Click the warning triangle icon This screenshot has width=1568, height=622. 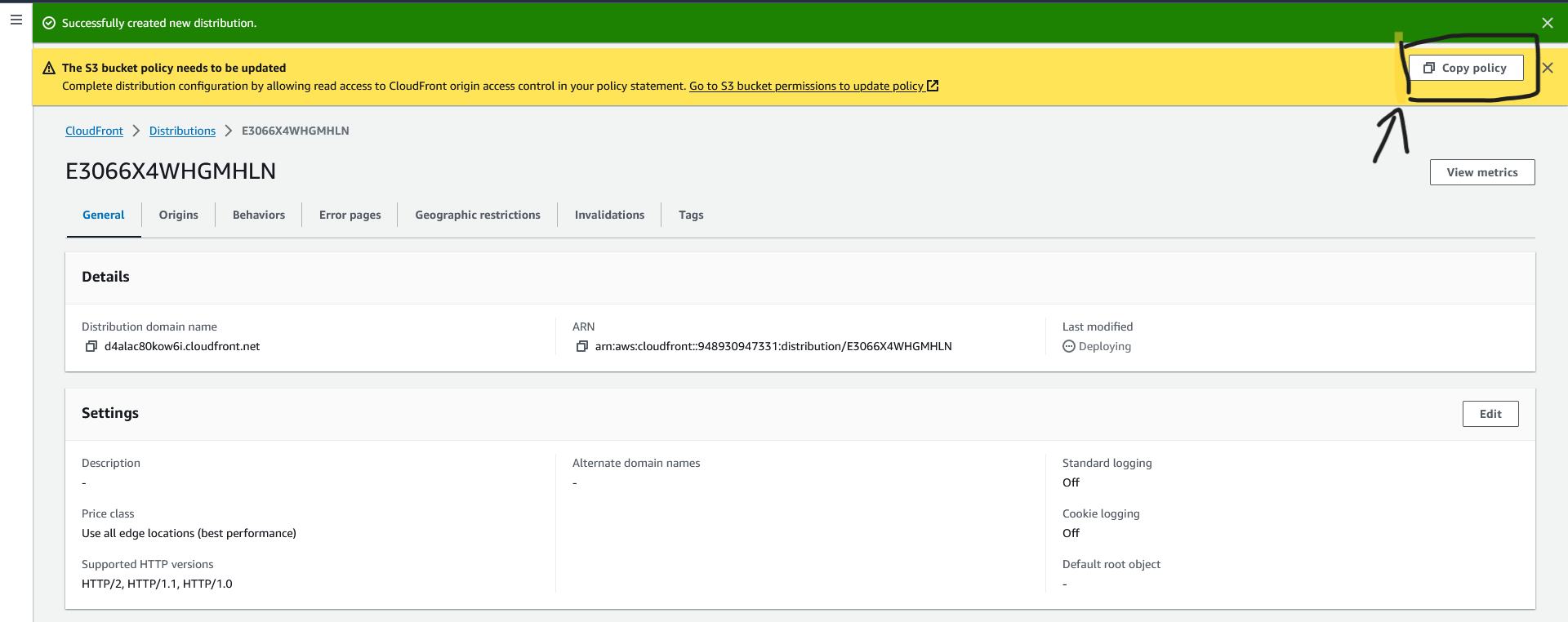point(49,68)
